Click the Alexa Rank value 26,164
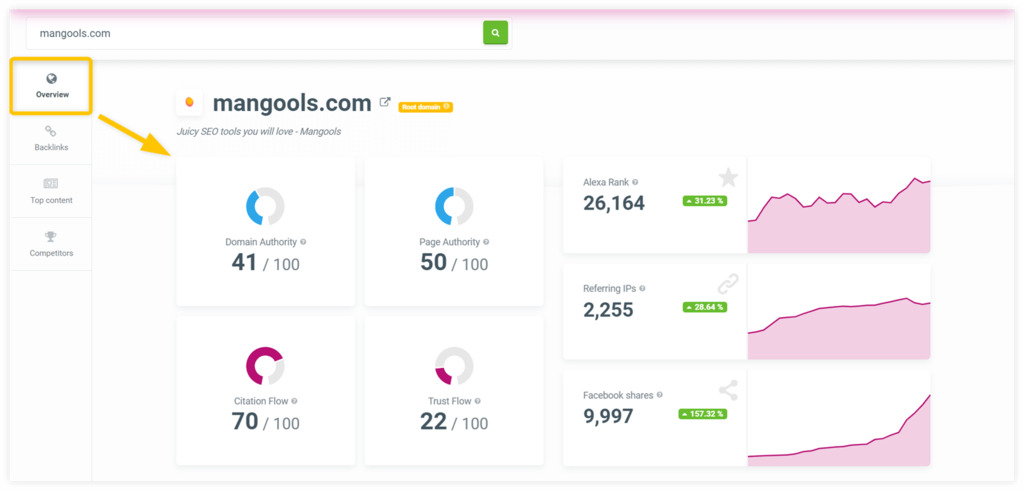Viewport: 1024px width, 491px height. (614, 204)
